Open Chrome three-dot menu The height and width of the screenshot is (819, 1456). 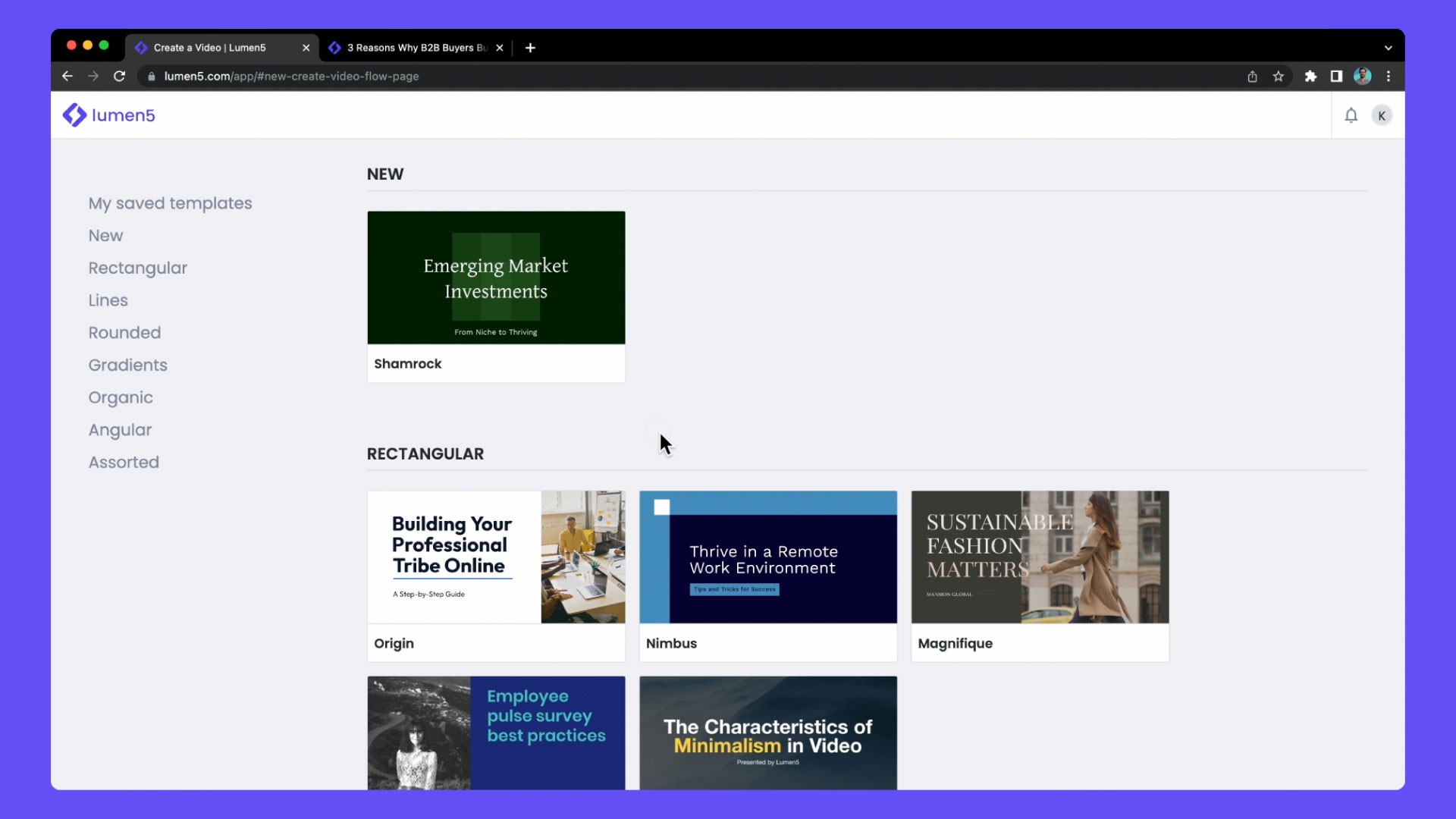pyautogui.click(x=1389, y=76)
